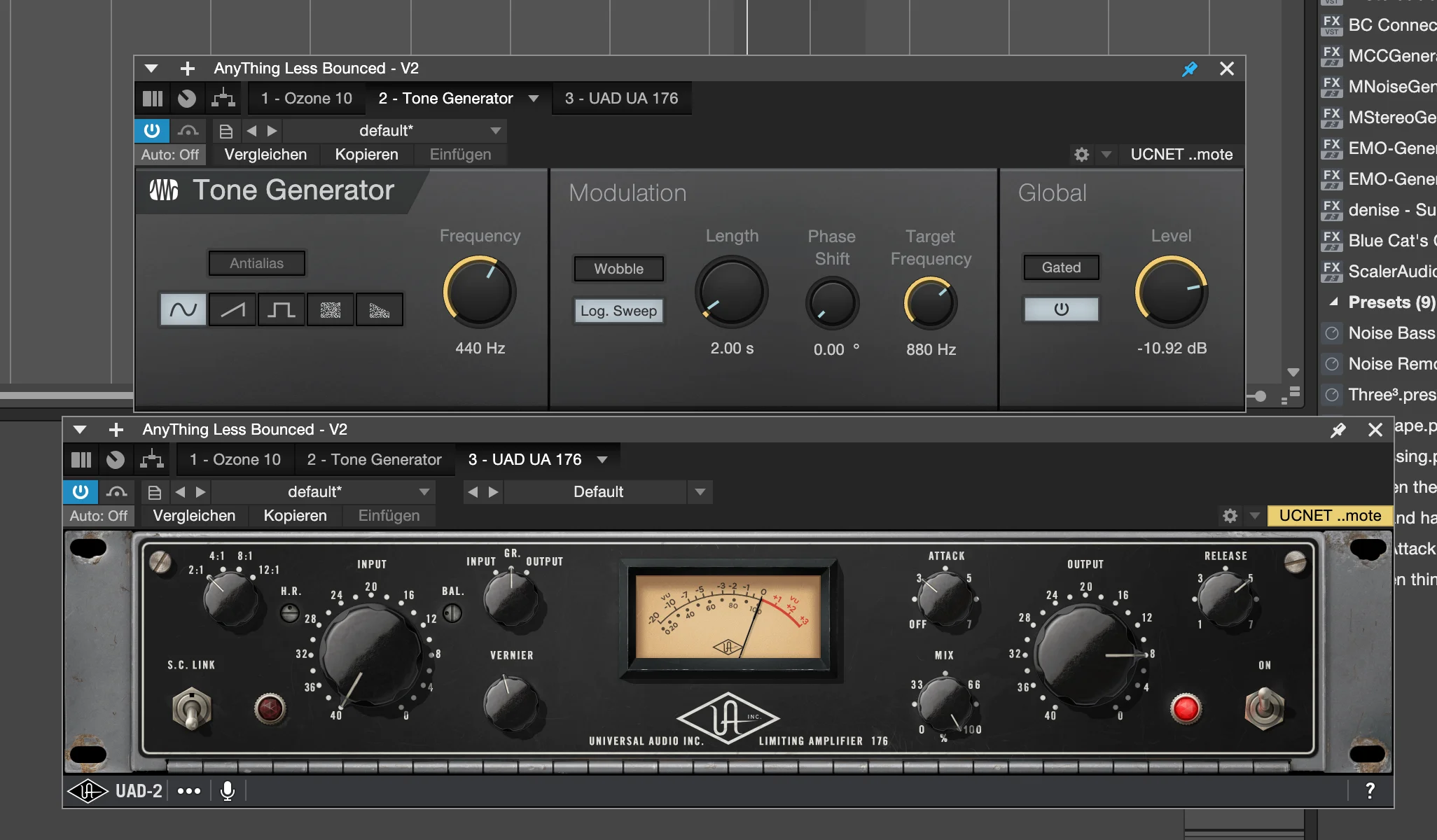This screenshot has width=1437, height=840.
Task: Switch to 3 - UAD UA 176 tab in top window
Action: point(621,98)
